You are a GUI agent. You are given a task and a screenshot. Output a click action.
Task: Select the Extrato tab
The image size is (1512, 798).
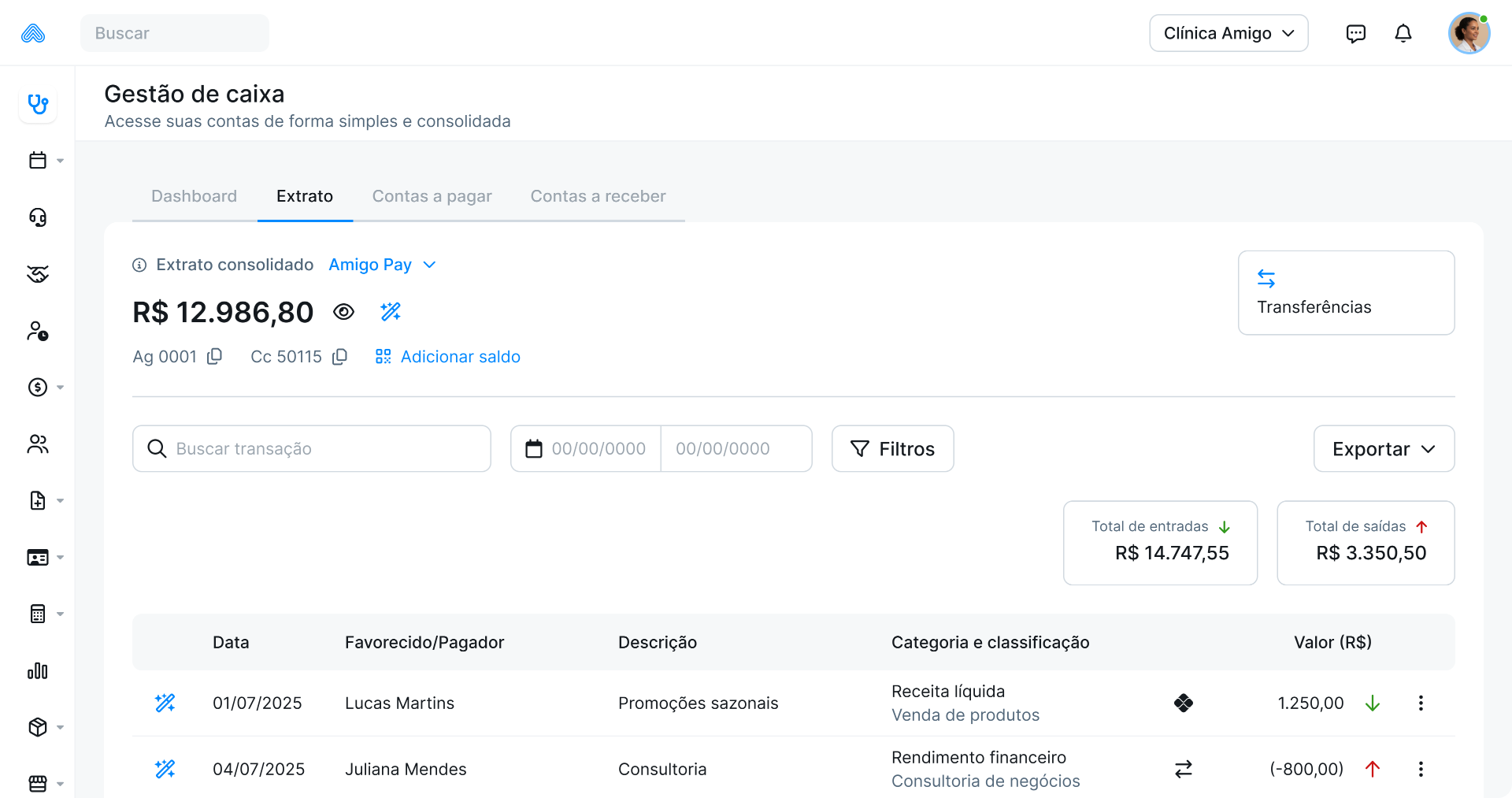tap(305, 196)
